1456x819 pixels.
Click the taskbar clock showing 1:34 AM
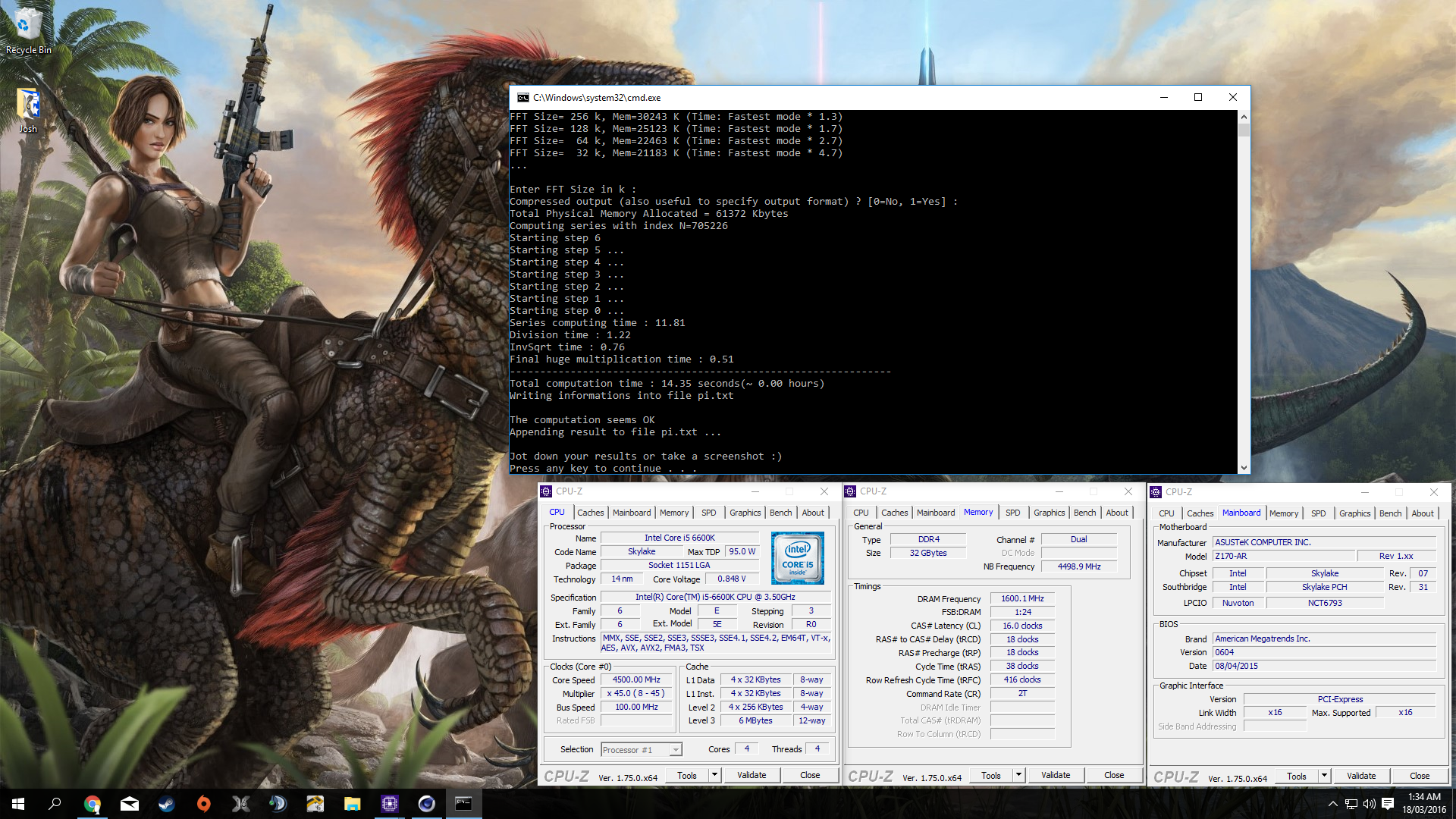click(1424, 804)
